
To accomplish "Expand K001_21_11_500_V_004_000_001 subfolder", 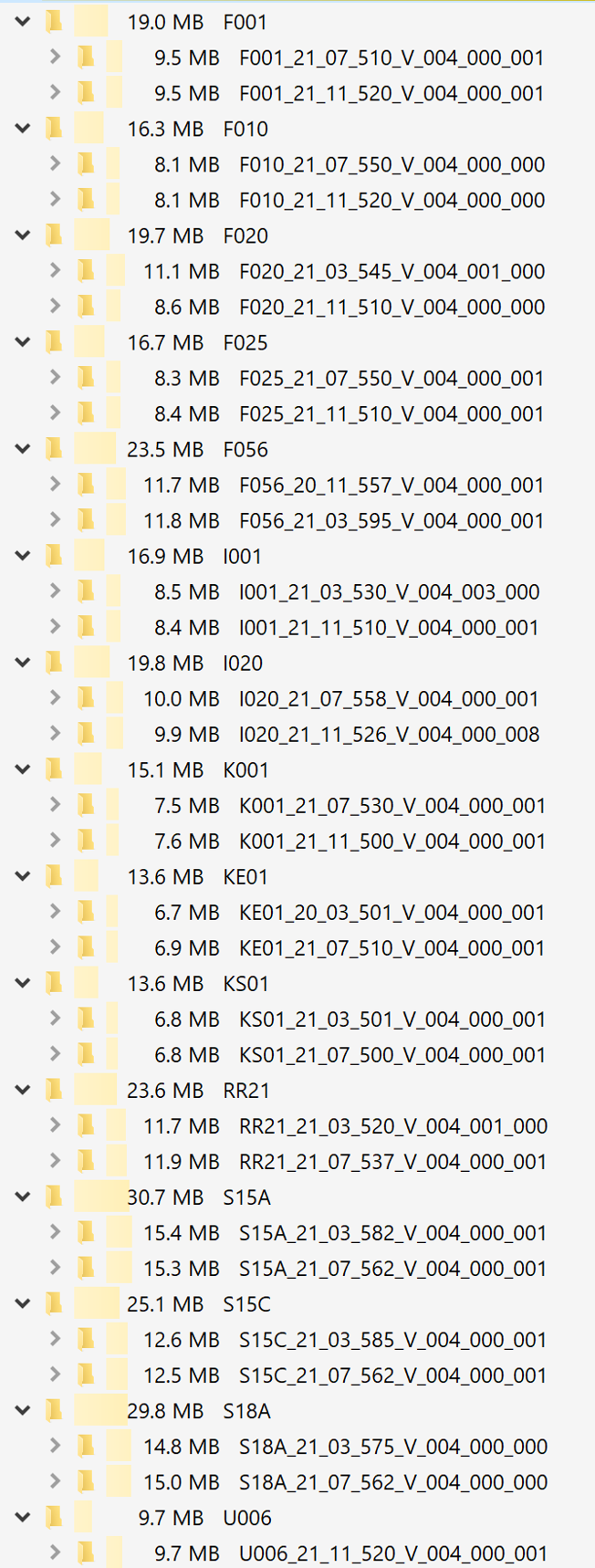I will pos(55,841).
